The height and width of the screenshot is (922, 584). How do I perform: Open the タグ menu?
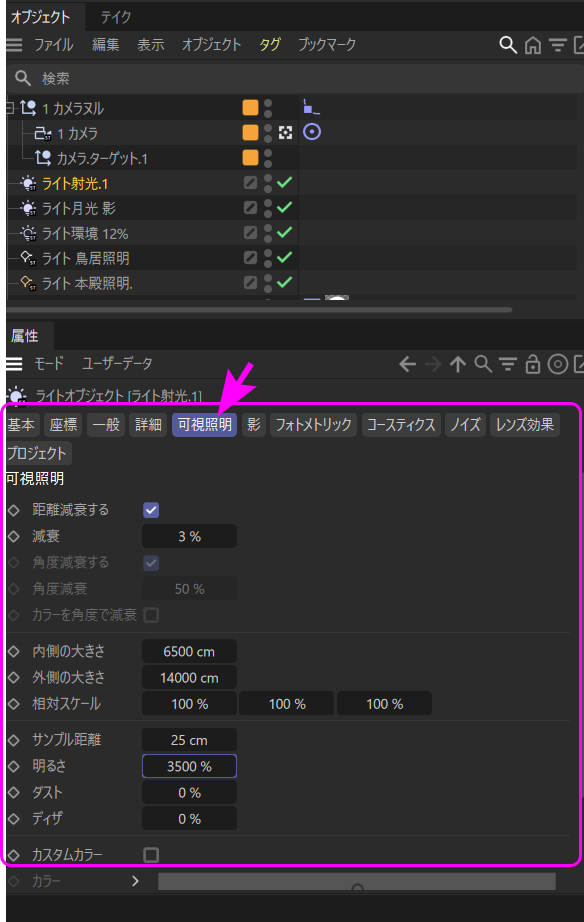pyautogui.click(x=270, y=45)
